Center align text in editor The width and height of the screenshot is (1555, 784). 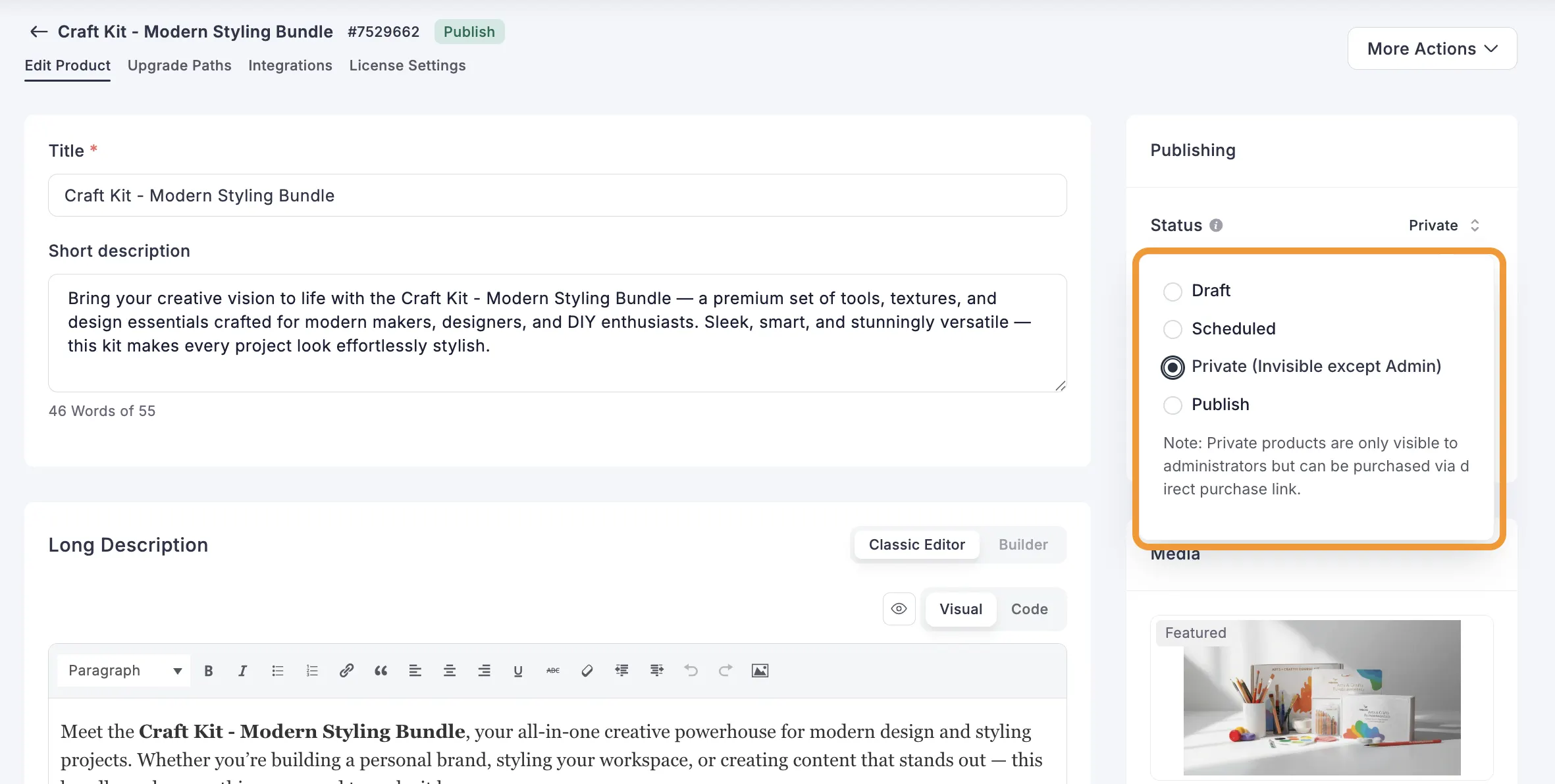click(450, 671)
